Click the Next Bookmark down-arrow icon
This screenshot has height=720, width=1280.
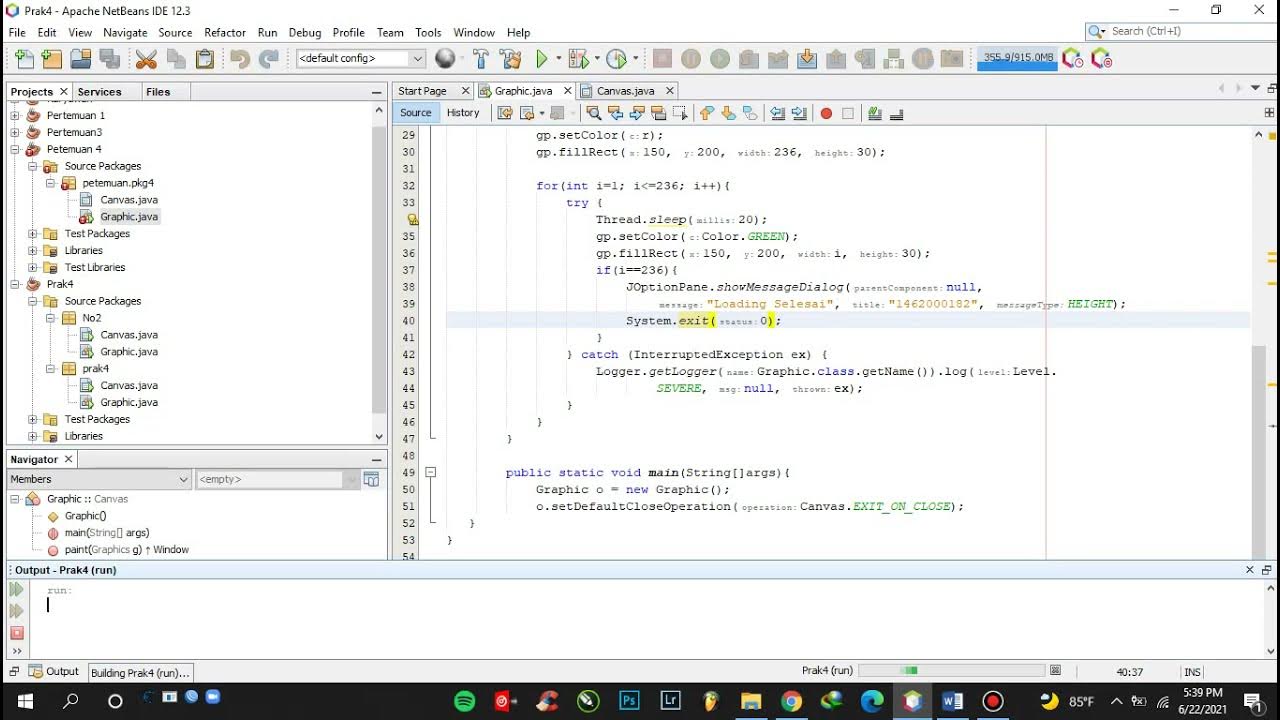pos(728,113)
